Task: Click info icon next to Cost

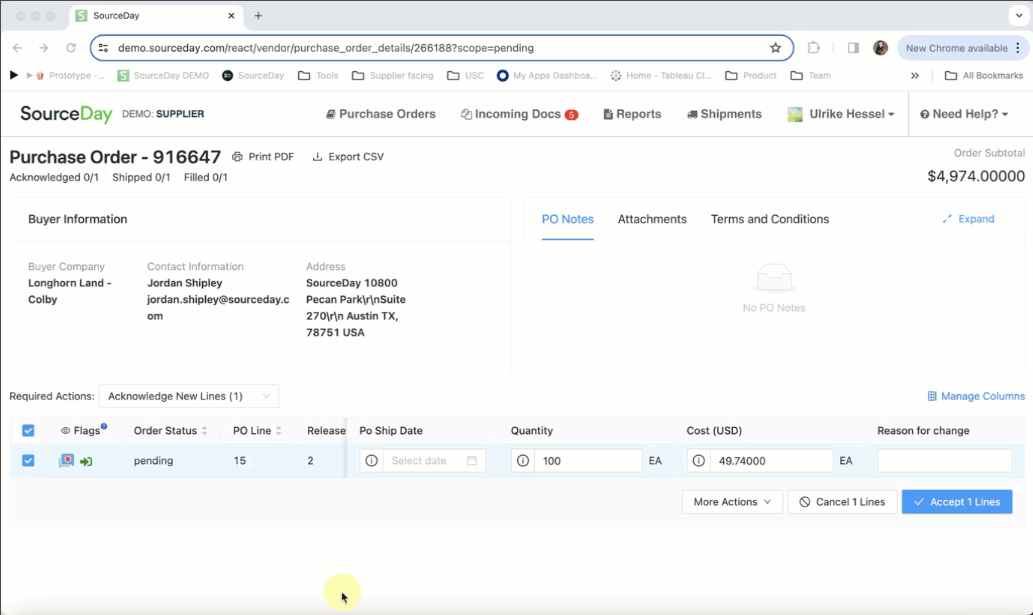Action: [x=698, y=460]
